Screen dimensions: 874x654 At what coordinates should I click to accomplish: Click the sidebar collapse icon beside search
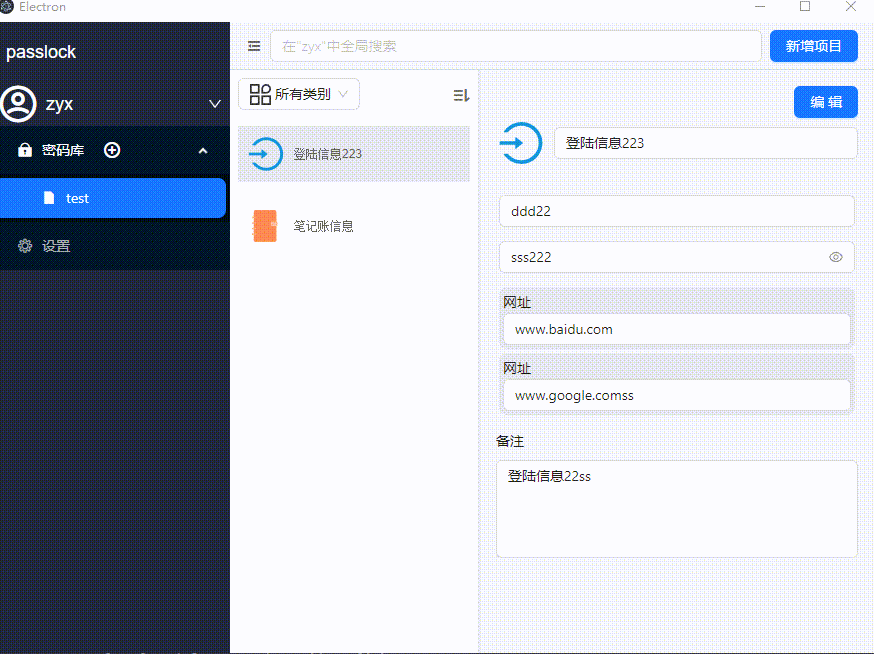pos(254,46)
